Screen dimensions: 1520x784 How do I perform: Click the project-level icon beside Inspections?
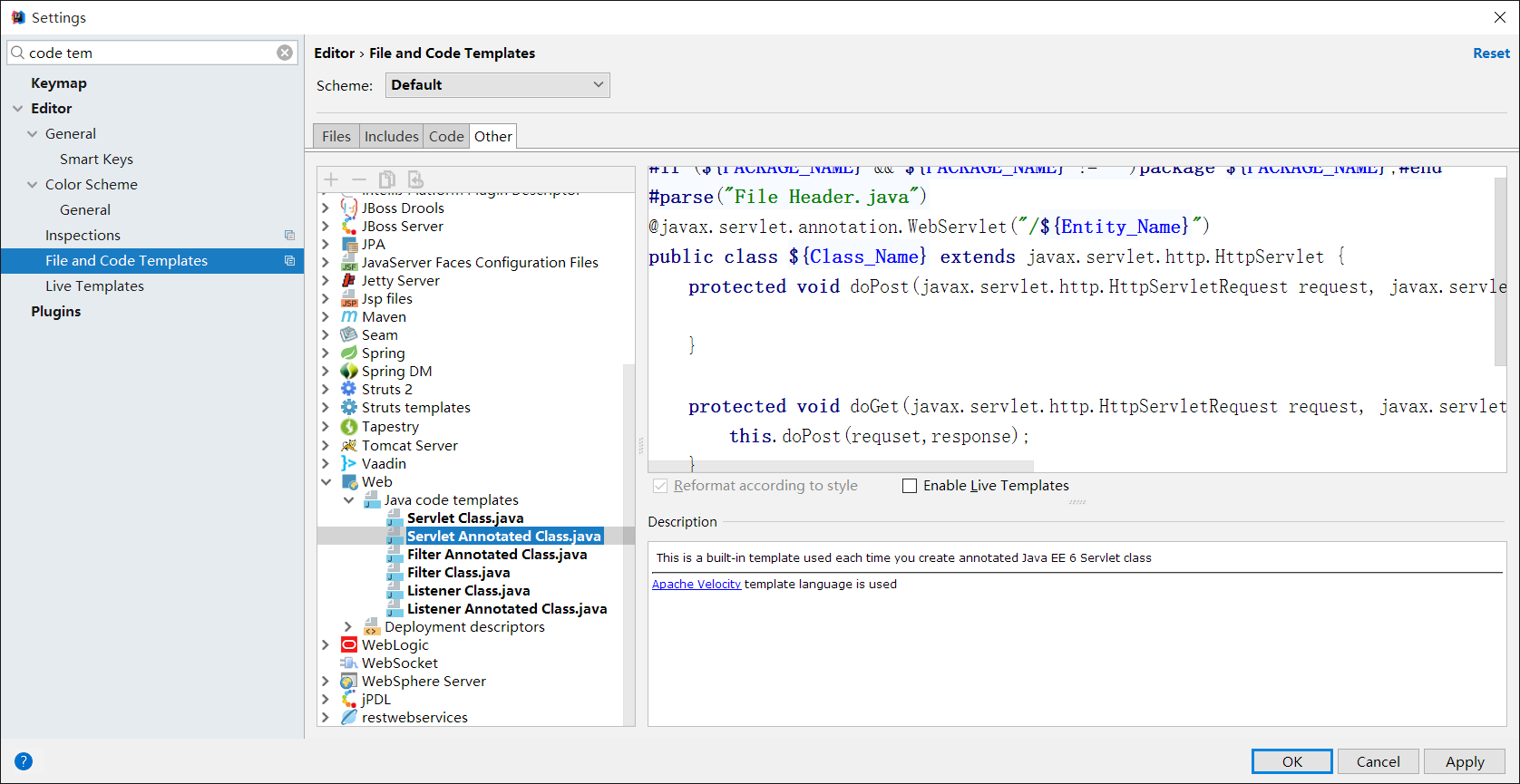pyautogui.click(x=290, y=235)
